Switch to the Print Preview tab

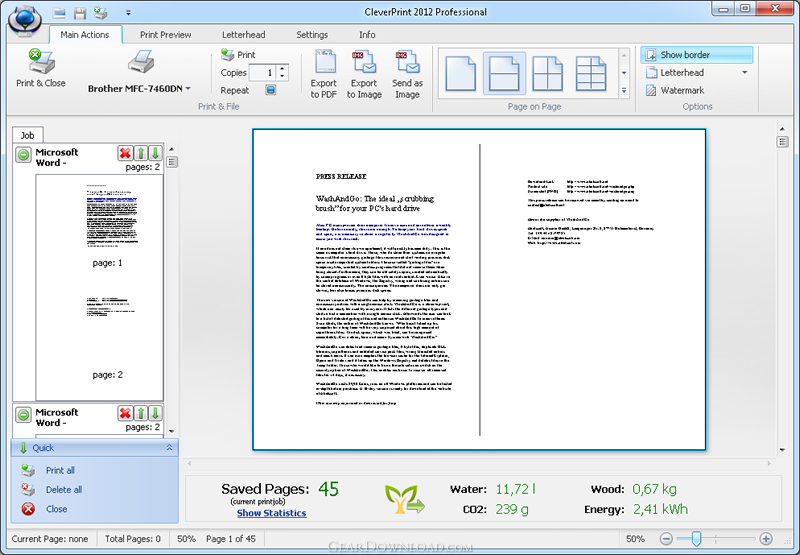(x=166, y=35)
